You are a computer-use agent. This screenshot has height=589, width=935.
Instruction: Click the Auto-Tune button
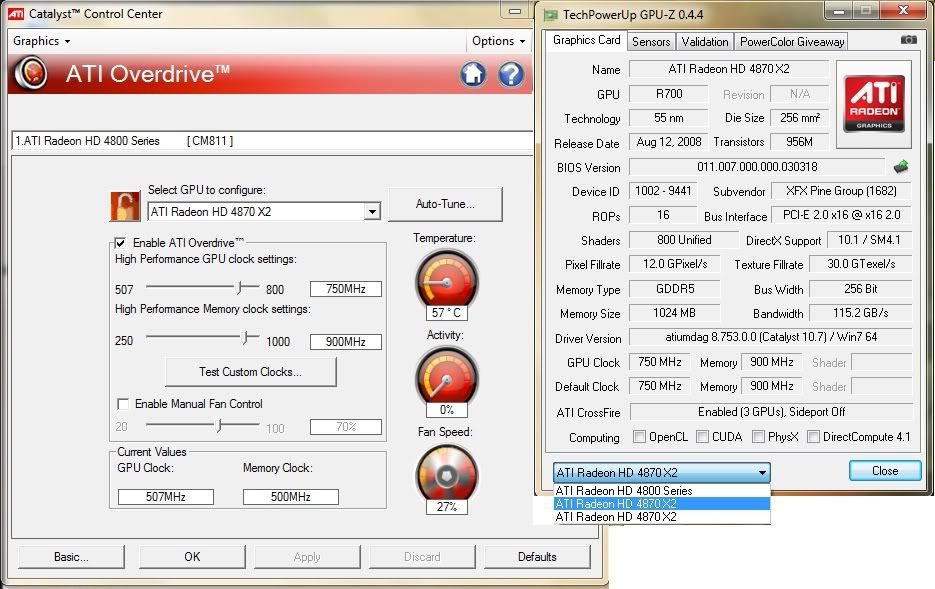pyautogui.click(x=445, y=204)
